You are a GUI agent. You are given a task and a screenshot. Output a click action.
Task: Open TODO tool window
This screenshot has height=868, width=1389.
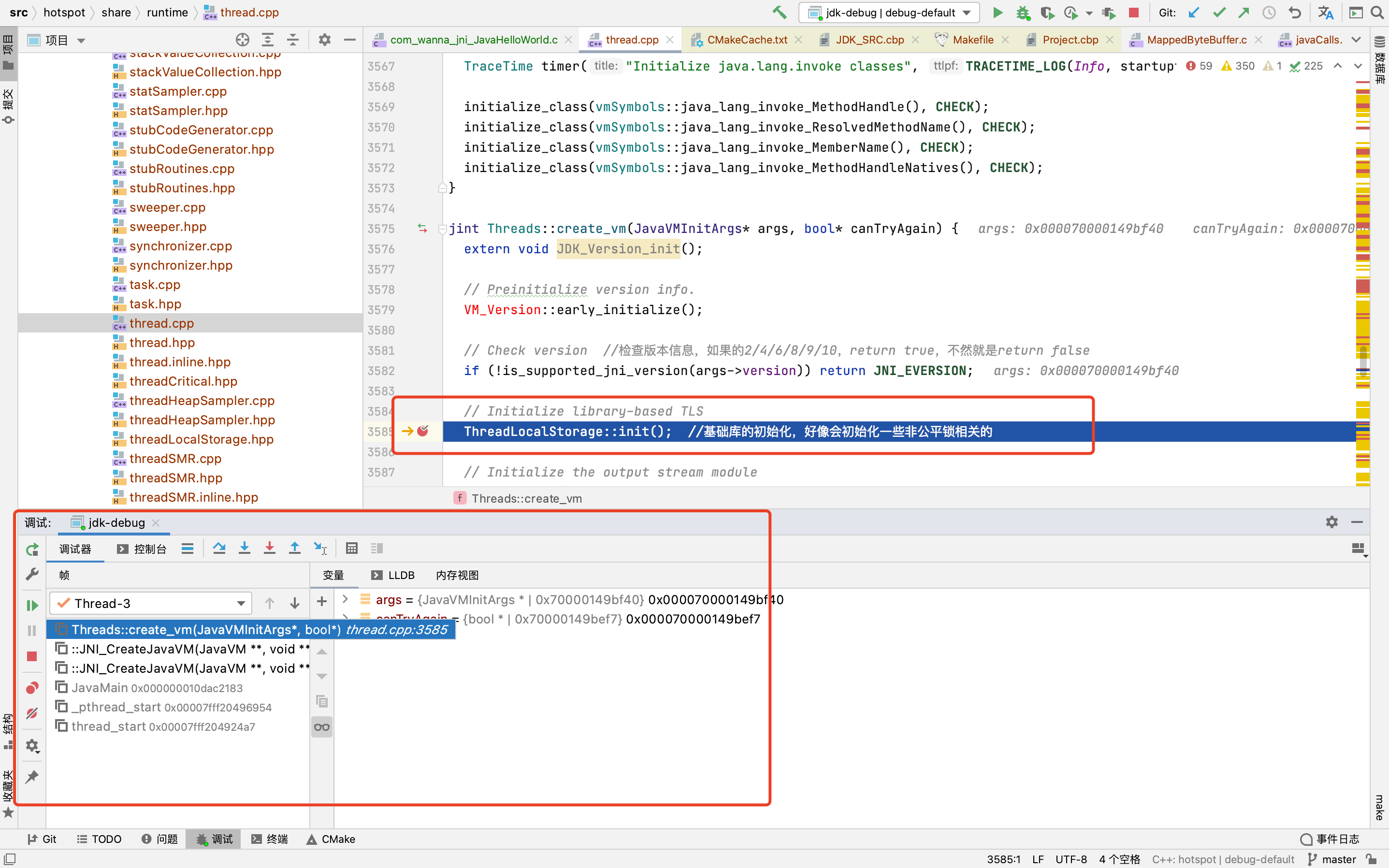tap(99, 839)
